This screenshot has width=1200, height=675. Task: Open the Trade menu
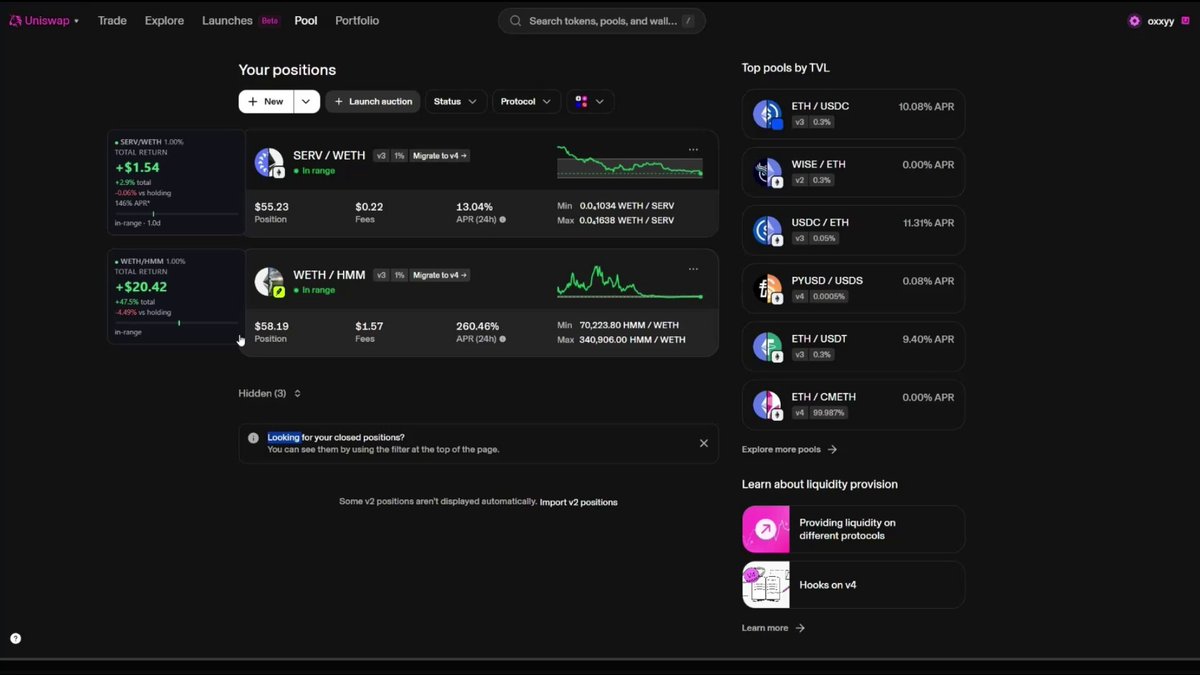(x=112, y=21)
